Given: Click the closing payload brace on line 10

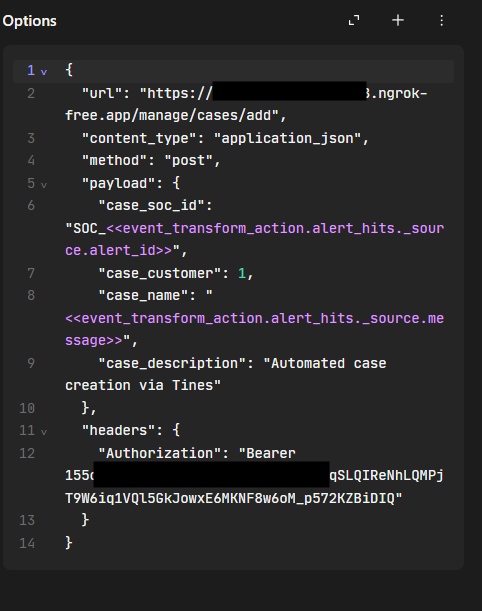Looking at the screenshot, I should 86,408.
